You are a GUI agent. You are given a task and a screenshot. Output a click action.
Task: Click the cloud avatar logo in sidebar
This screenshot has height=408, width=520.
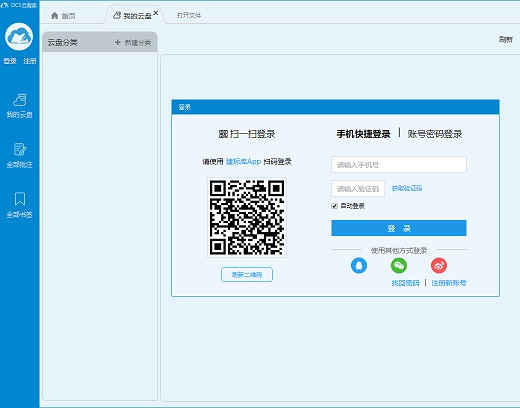19,37
